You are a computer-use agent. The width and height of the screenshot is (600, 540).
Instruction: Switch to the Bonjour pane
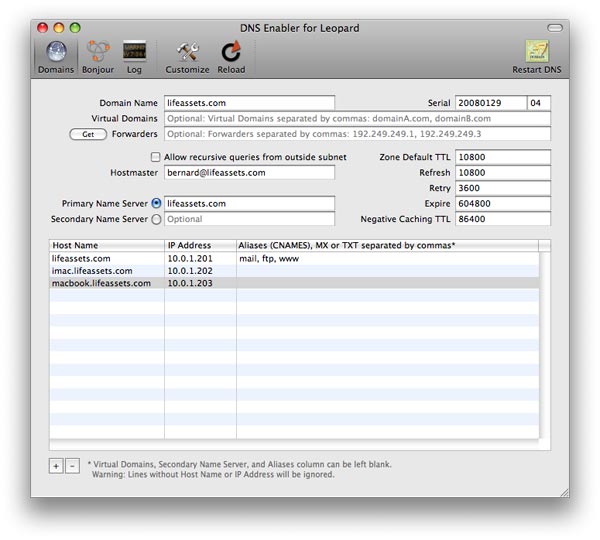point(97,56)
